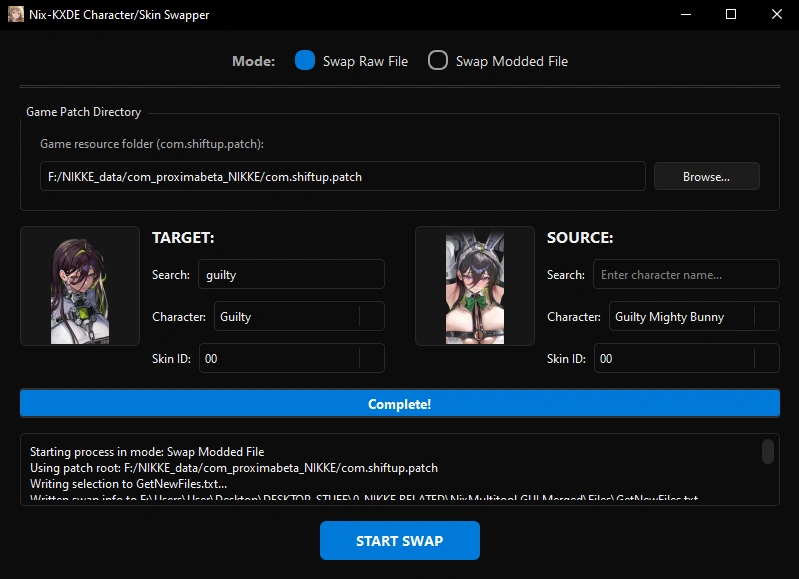Click the app icon in the title bar
The height and width of the screenshot is (579, 799).
[x=15, y=14]
